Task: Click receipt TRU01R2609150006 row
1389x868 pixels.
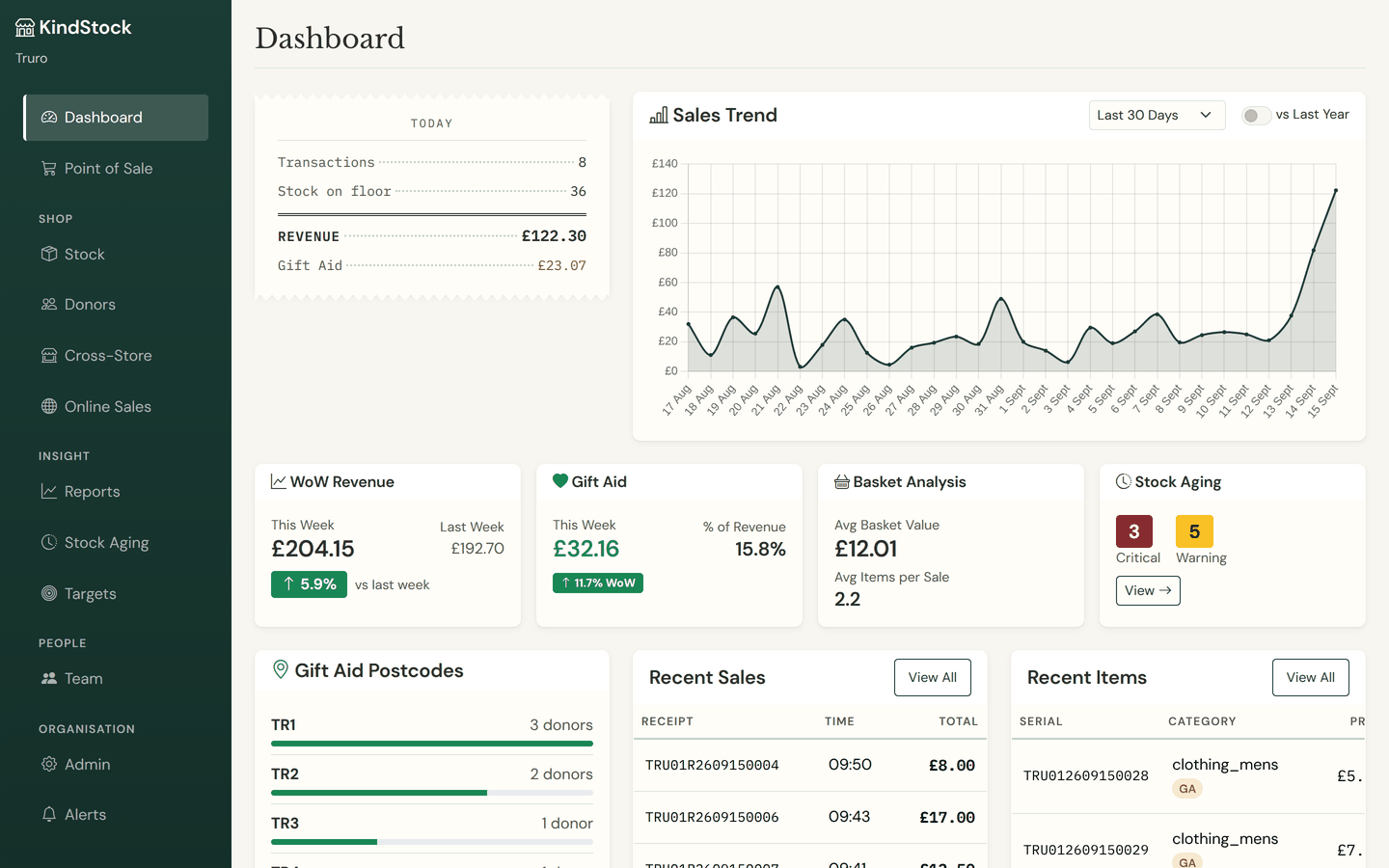Action: click(810, 818)
